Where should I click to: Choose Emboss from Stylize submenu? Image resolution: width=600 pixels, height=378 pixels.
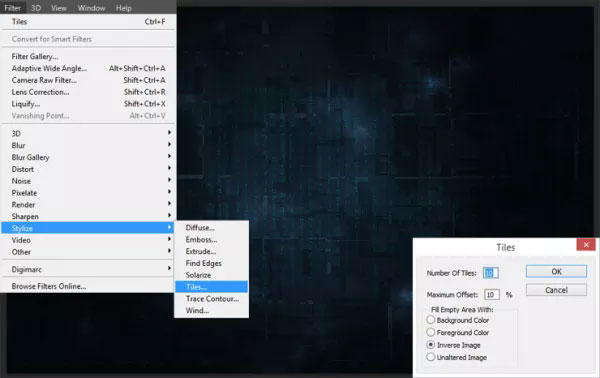(x=211, y=240)
